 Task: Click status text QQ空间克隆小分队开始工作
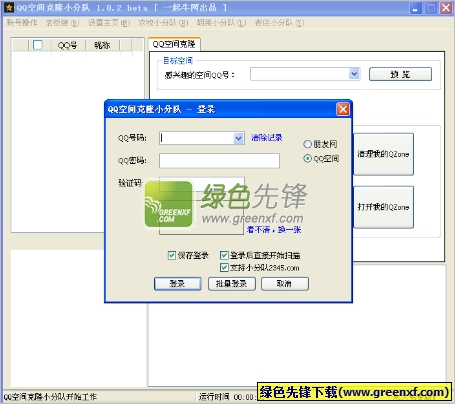50,397
